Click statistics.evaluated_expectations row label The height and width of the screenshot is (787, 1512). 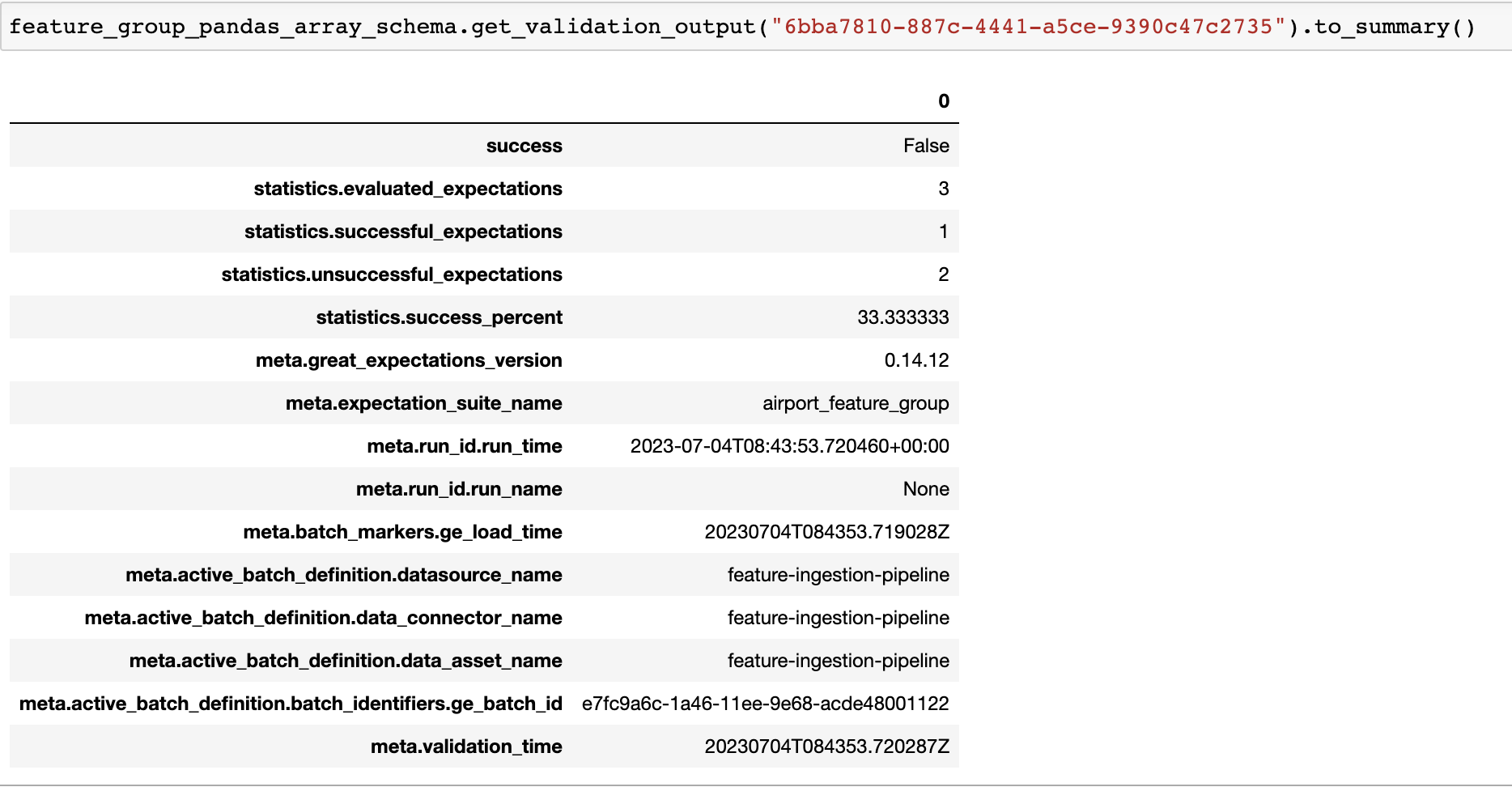click(x=408, y=189)
